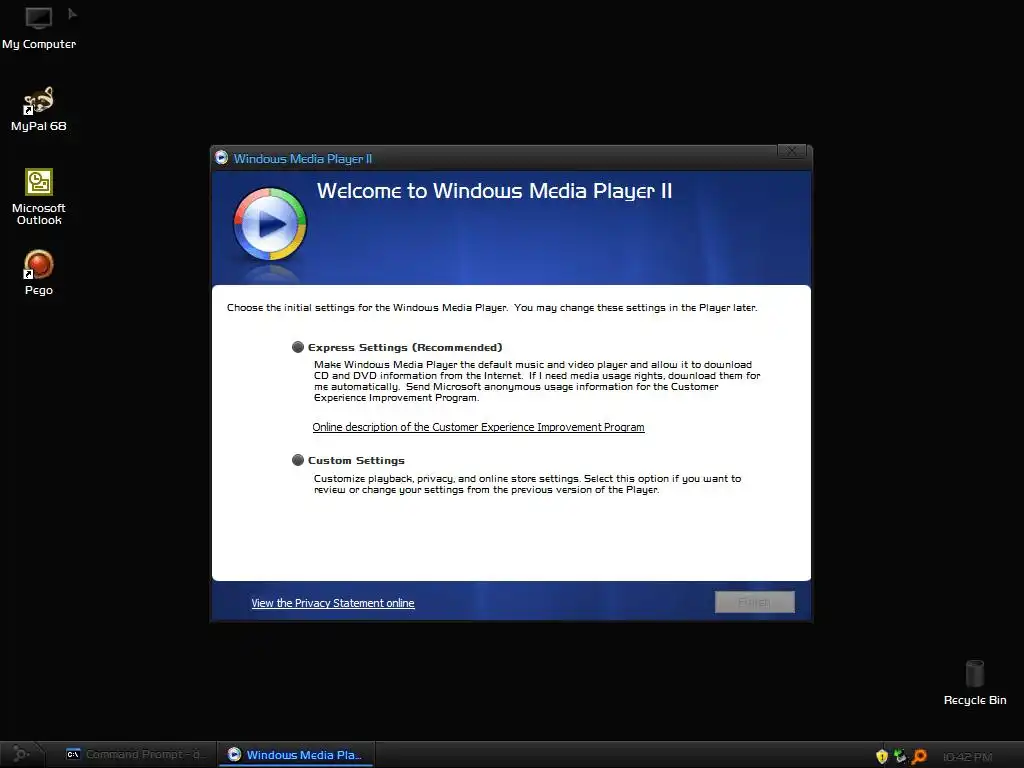Click the Windows Media Player logo
1024x768 pixels.
(270, 224)
